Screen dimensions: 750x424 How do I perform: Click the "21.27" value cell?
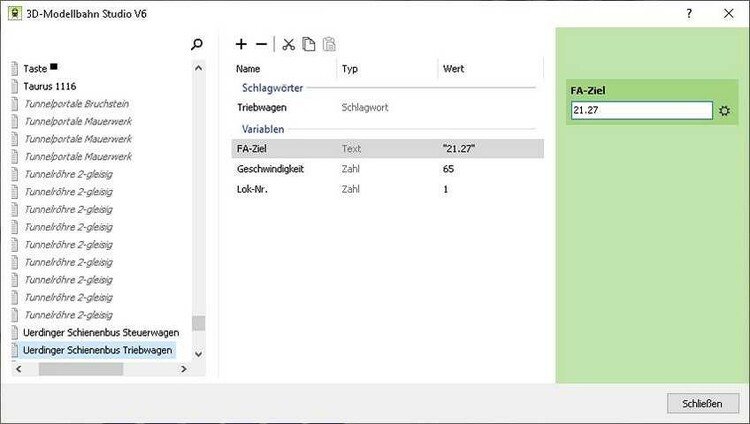459,148
